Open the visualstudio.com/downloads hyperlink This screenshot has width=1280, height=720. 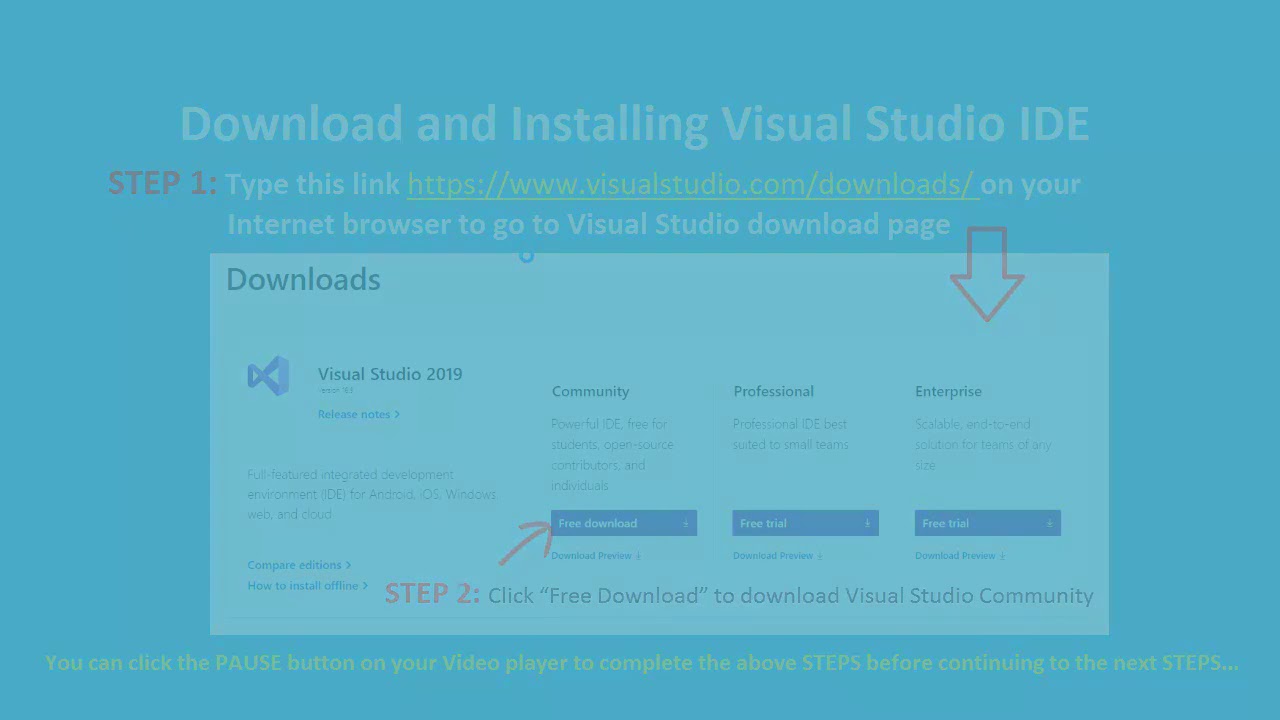coord(691,184)
